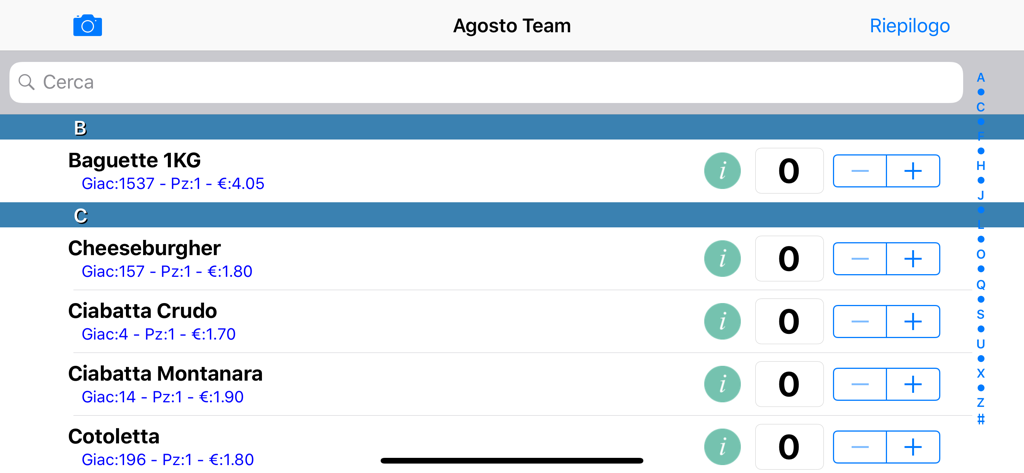The height and width of the screenshot is (473, 1024).
Task: Jump to # section in index
Action: pyautogui.click(x=981, y=419)
